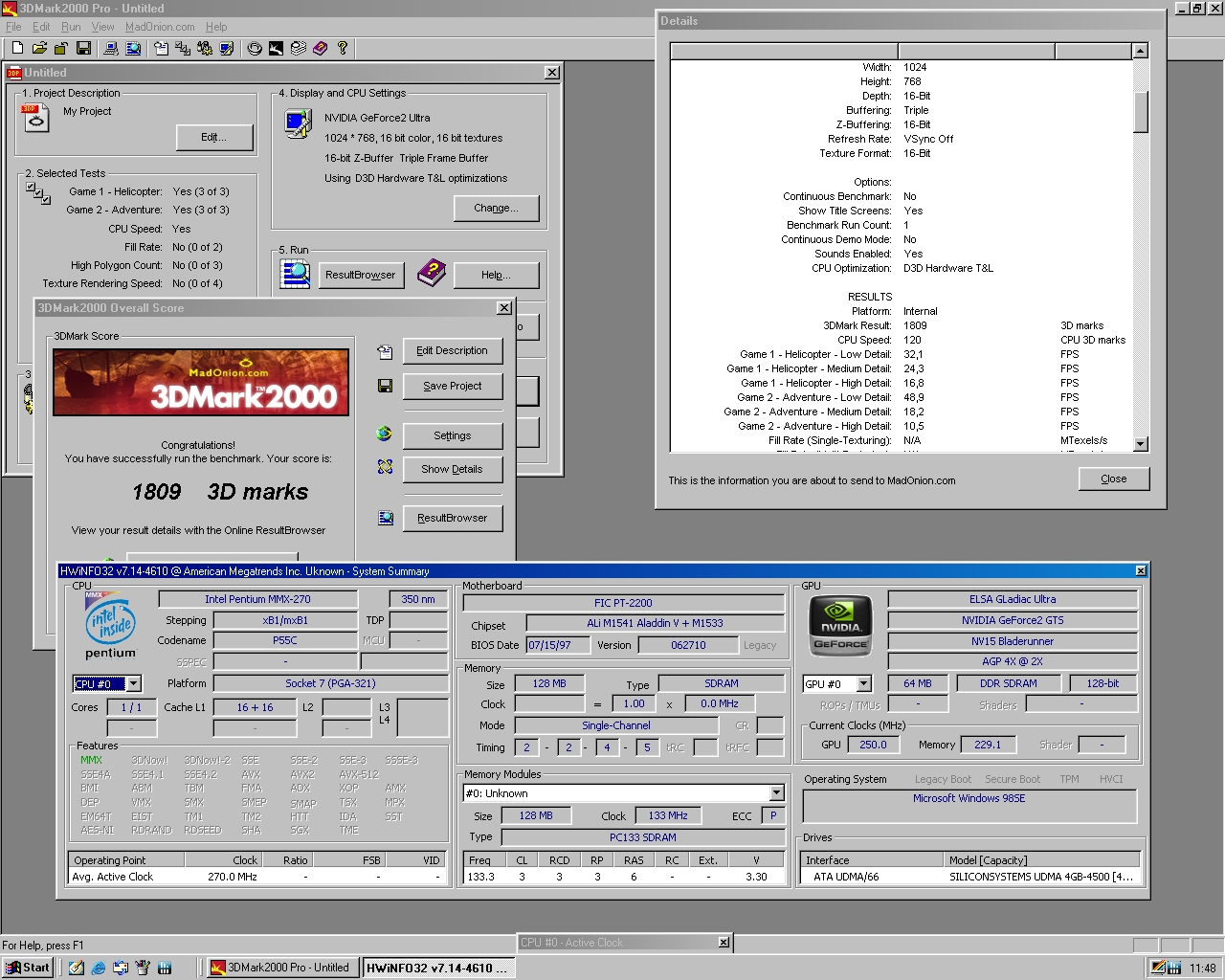Switch to HWiNFO32 taskbar button

coord(438,968)
